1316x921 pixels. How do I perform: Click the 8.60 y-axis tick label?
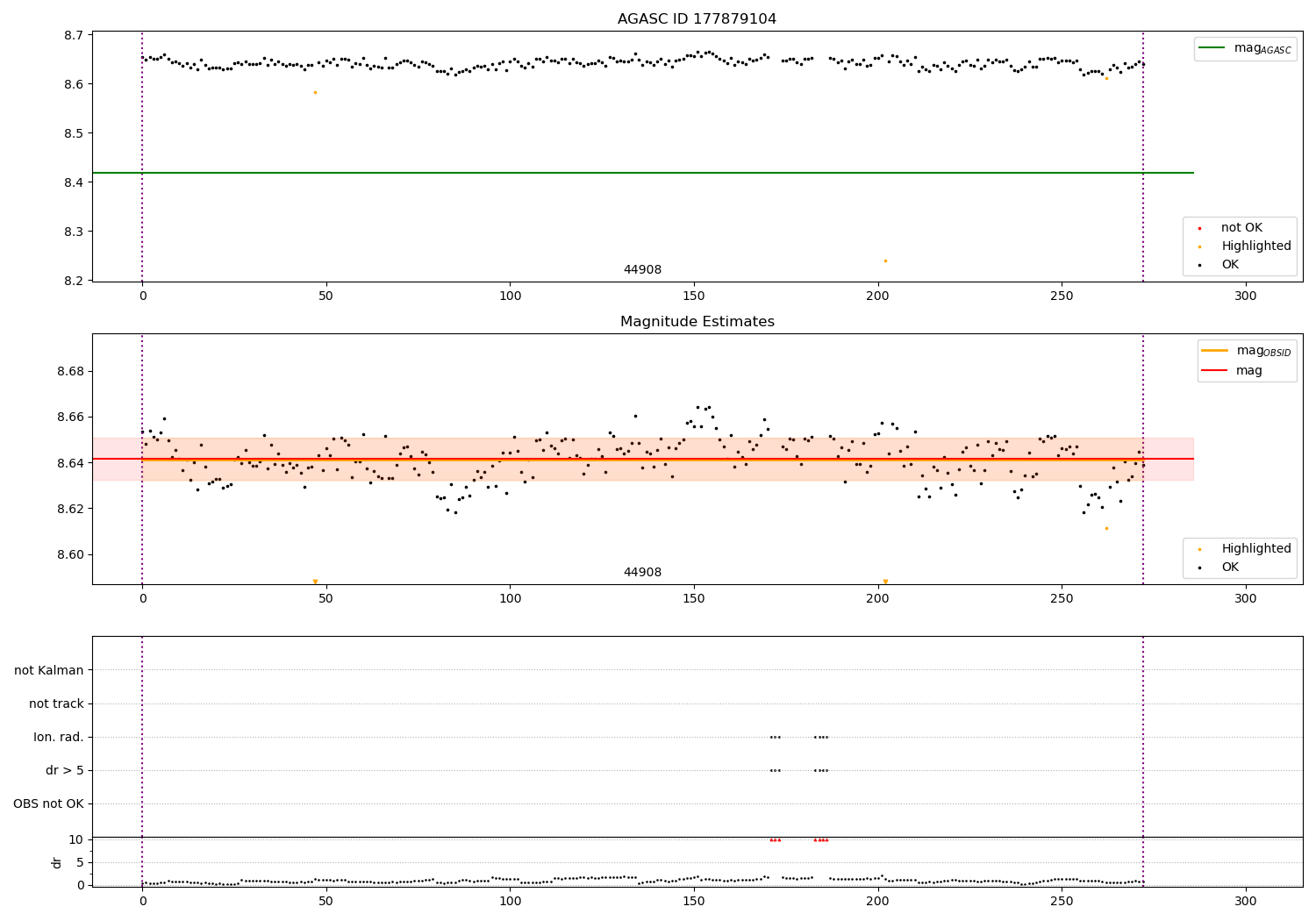coord(70,554)
